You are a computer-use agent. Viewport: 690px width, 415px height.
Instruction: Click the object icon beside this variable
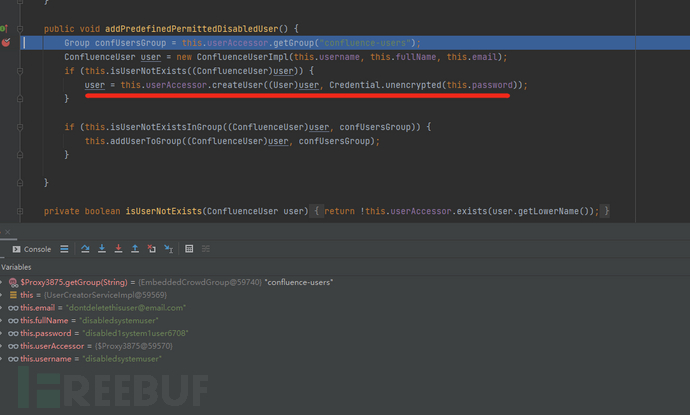tap(13, 295)
